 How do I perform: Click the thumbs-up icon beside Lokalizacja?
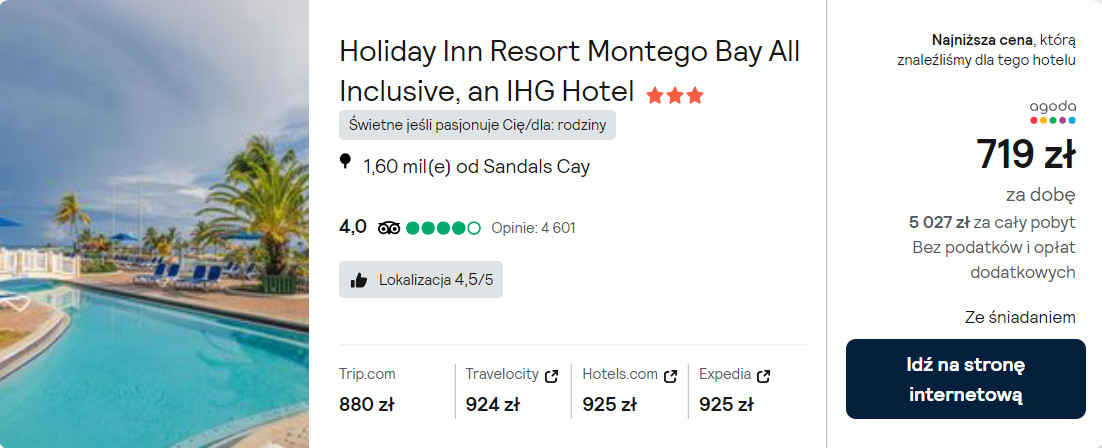(359, 280)
